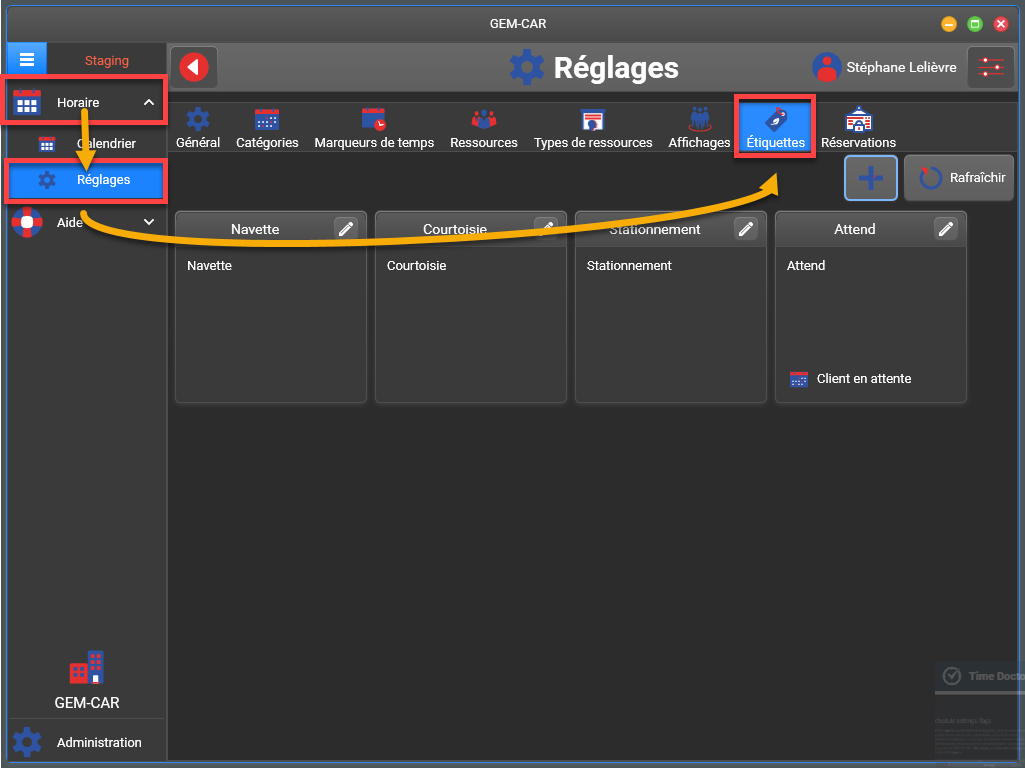Click the Administration gear icon
Image resolution: width=1025 pixels, height=768 pixels.
coord(27,743)
